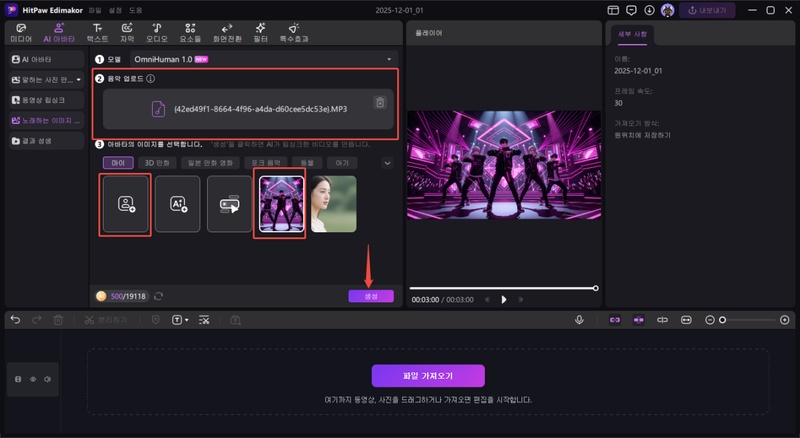Upload a custom avatar image
The image size is (800, 438).
pos(126,204)
